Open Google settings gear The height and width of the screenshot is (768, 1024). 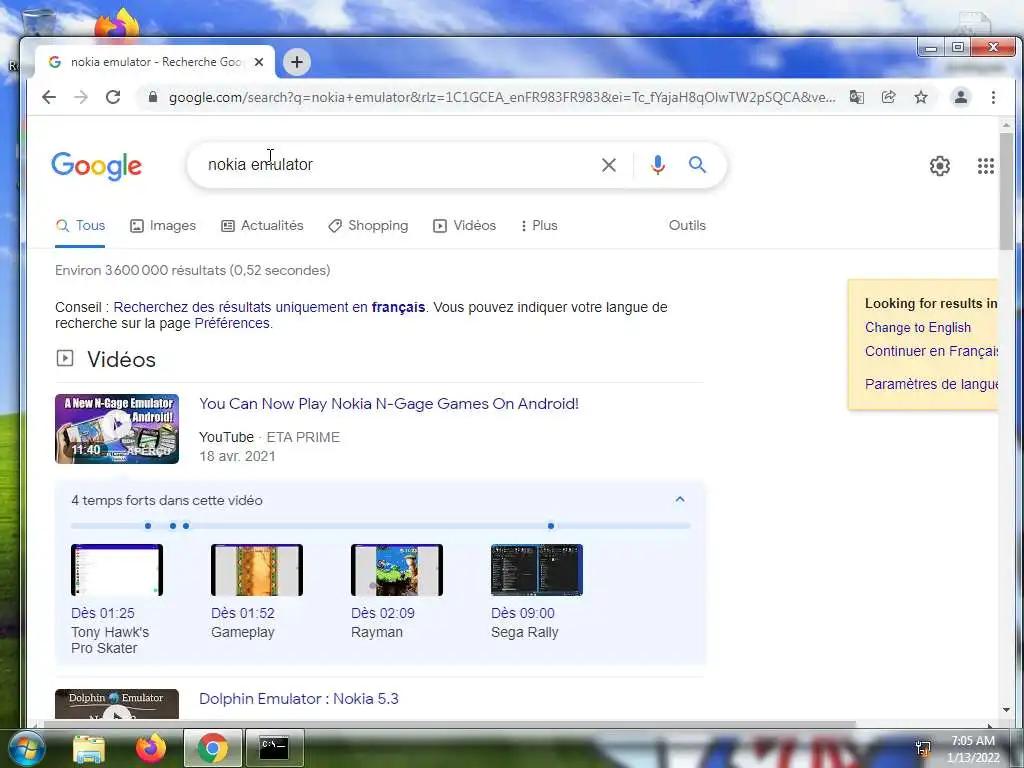point(940,166)
